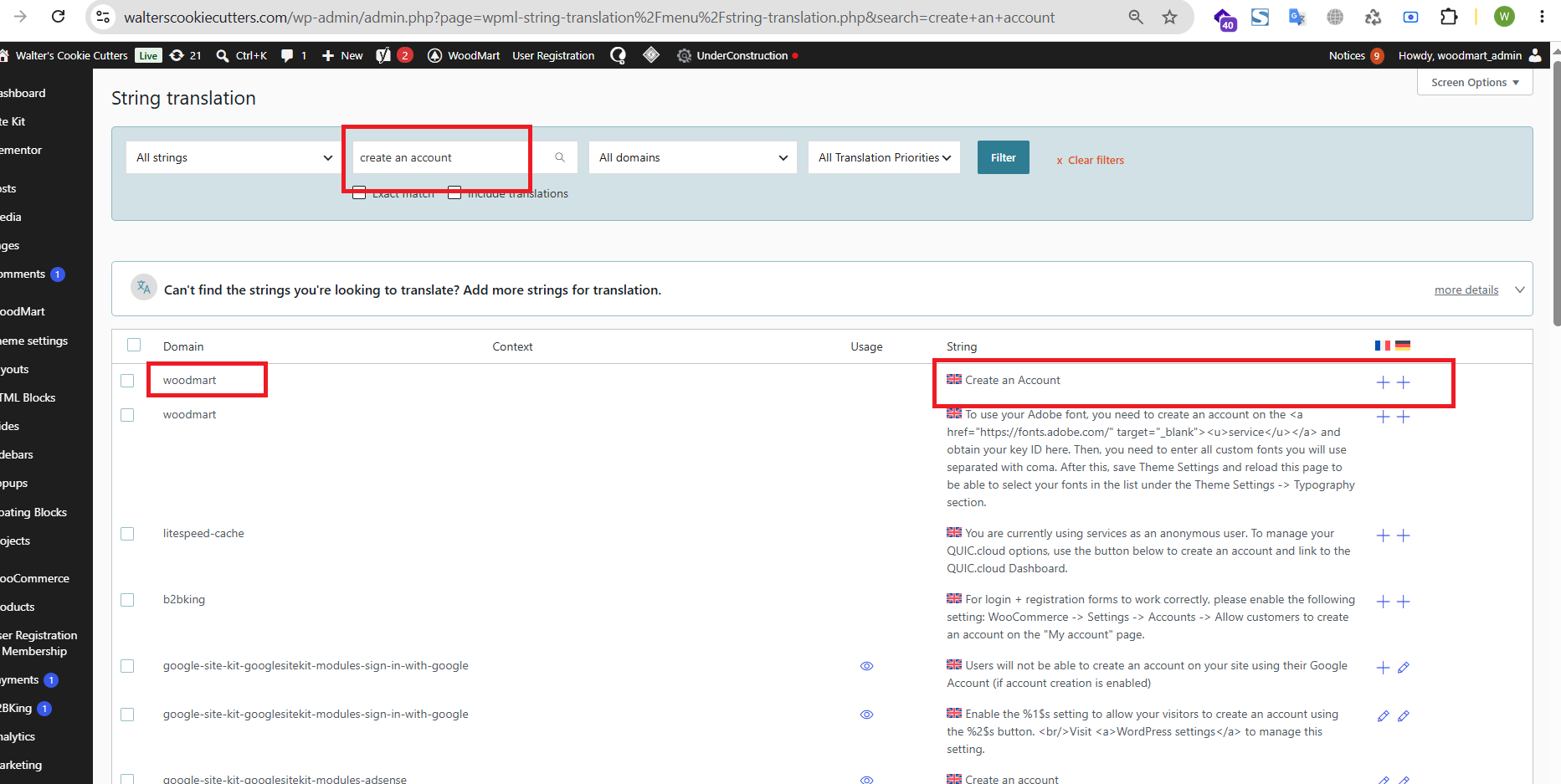Check the 'Users will not be able' row

pos(127,666)
